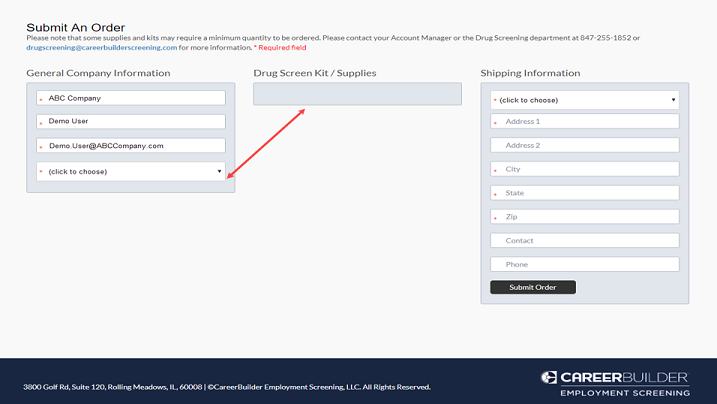The height and width of the screenshot is (404, 717).
Task: Select the Address 2 input field
Action: point(584,146)
